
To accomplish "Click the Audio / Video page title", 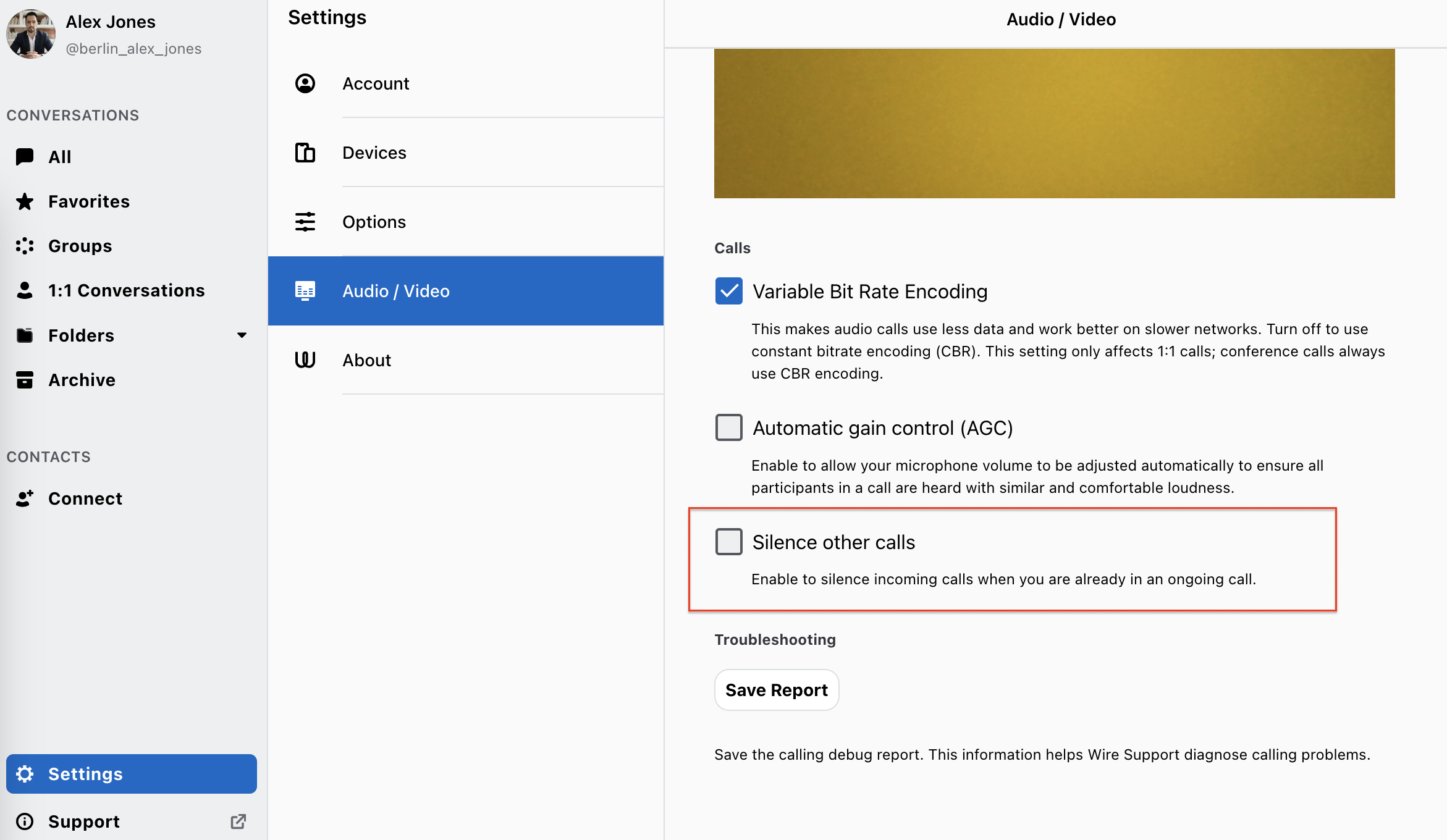I will [x=1061, y=20].
